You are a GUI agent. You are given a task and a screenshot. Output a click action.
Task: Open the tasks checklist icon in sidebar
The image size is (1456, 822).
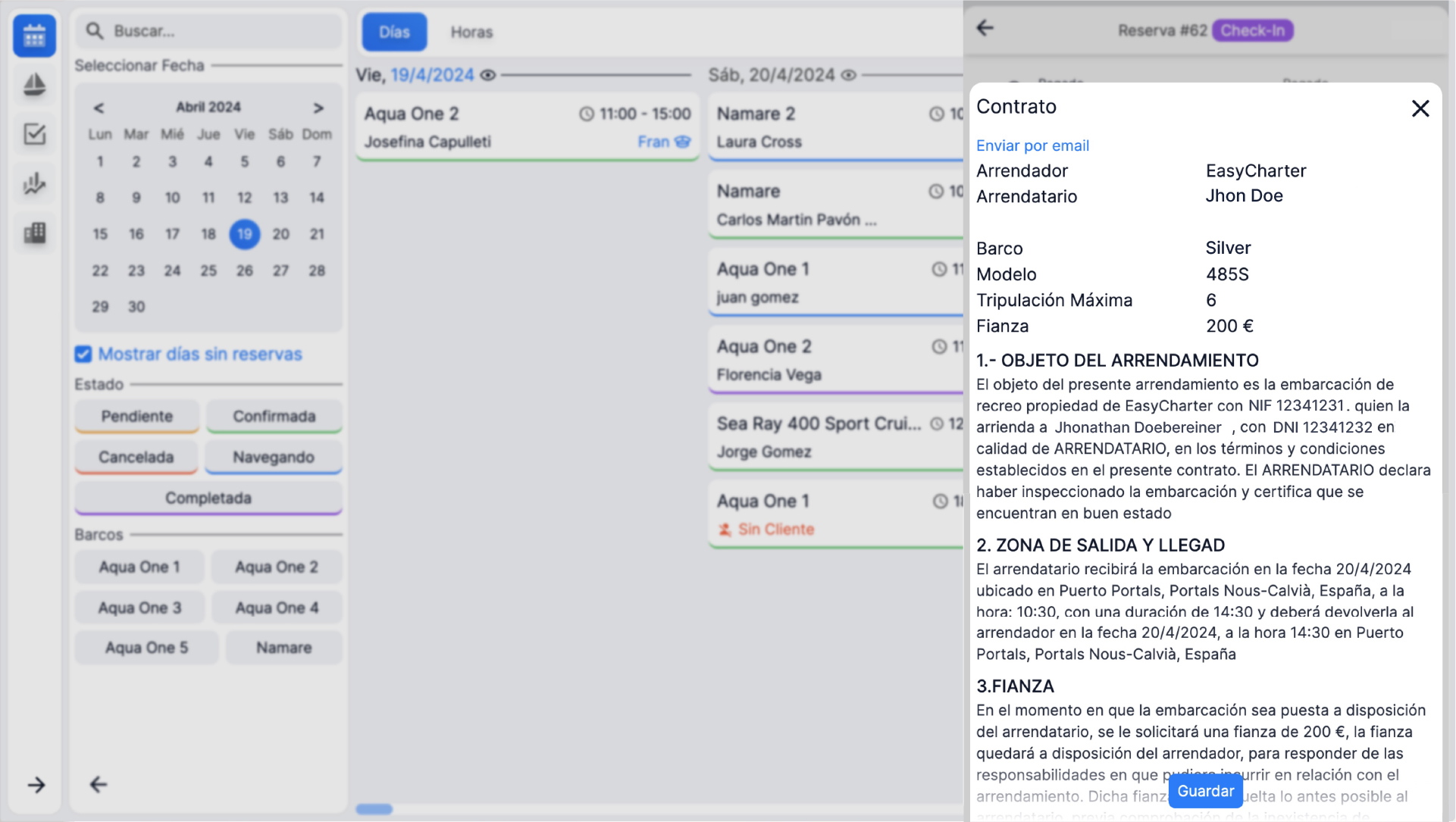click(34, 134)
